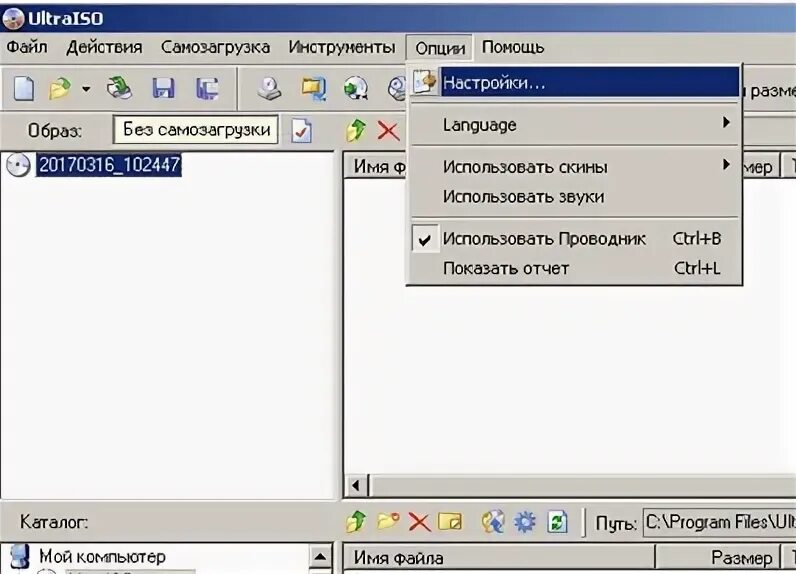Click the Путь path field
Image resolution: width=796 pixels, height=574 pixels.
pos(719,522)
